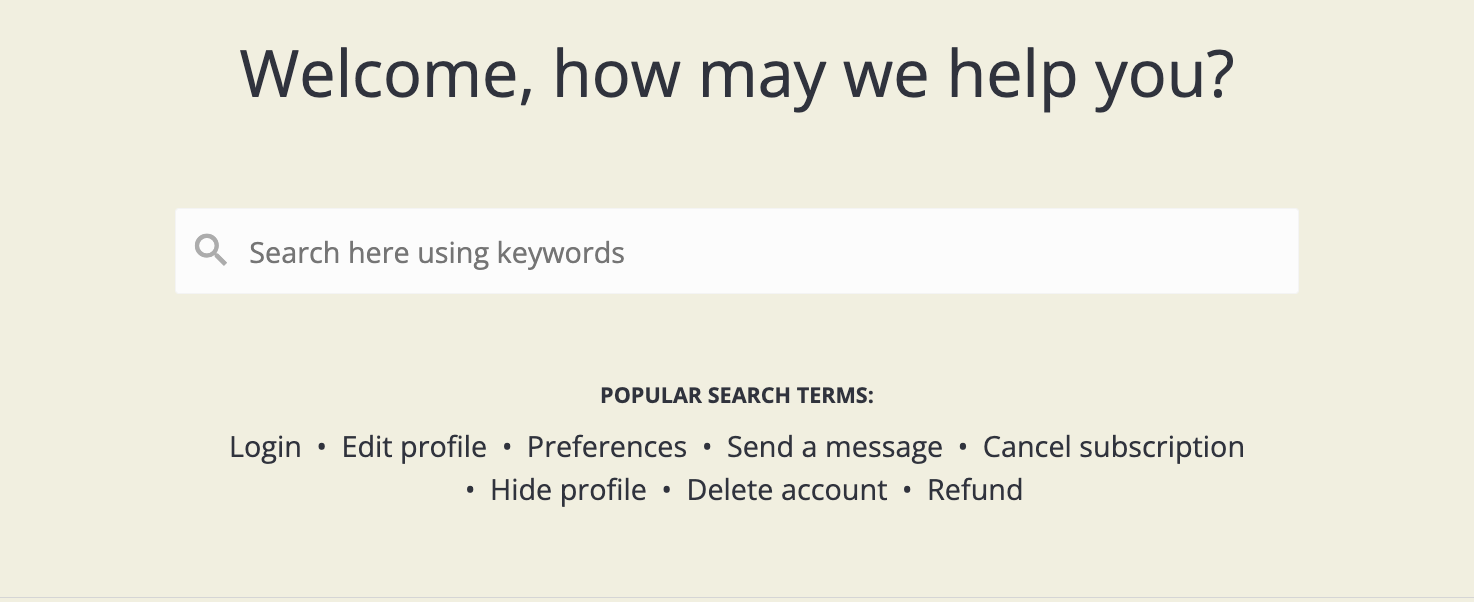
Task: Choose the Preferences popular search link
Action: pyautogui.click(x=607, y=447)
